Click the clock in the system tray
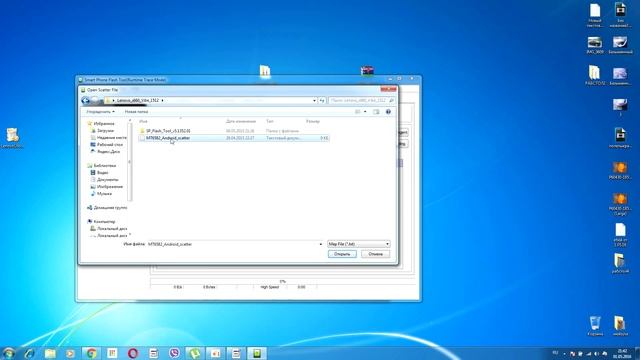The width and height of the screenshot is (640, 360). (622, 353)
